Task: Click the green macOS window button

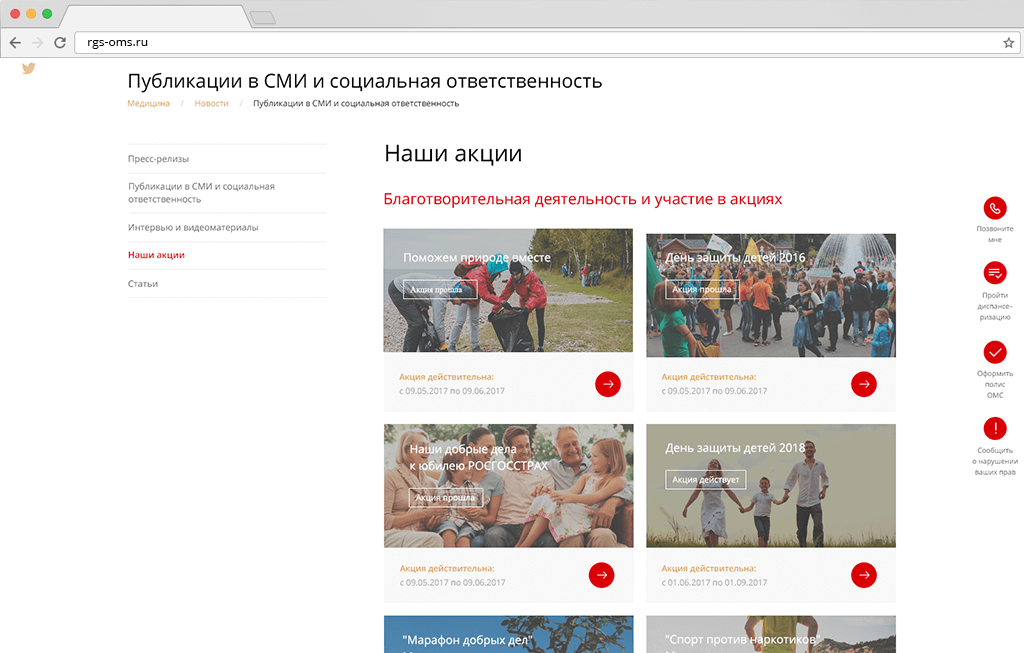Action: tap(47, 14)
